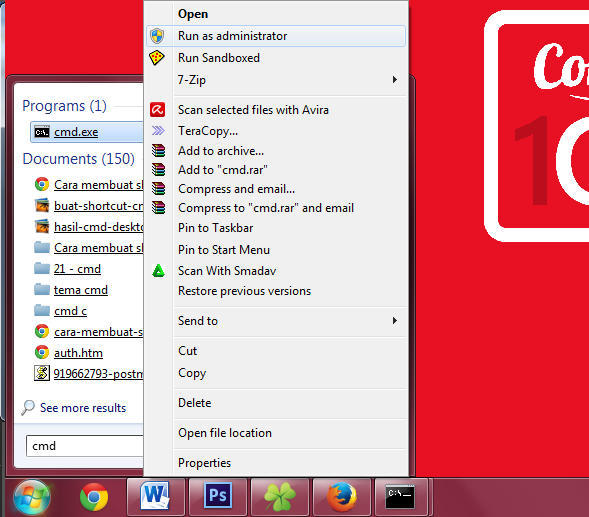Open the auth.htm document result
Screen dimensions: 589x517
(x=78, y=353)
